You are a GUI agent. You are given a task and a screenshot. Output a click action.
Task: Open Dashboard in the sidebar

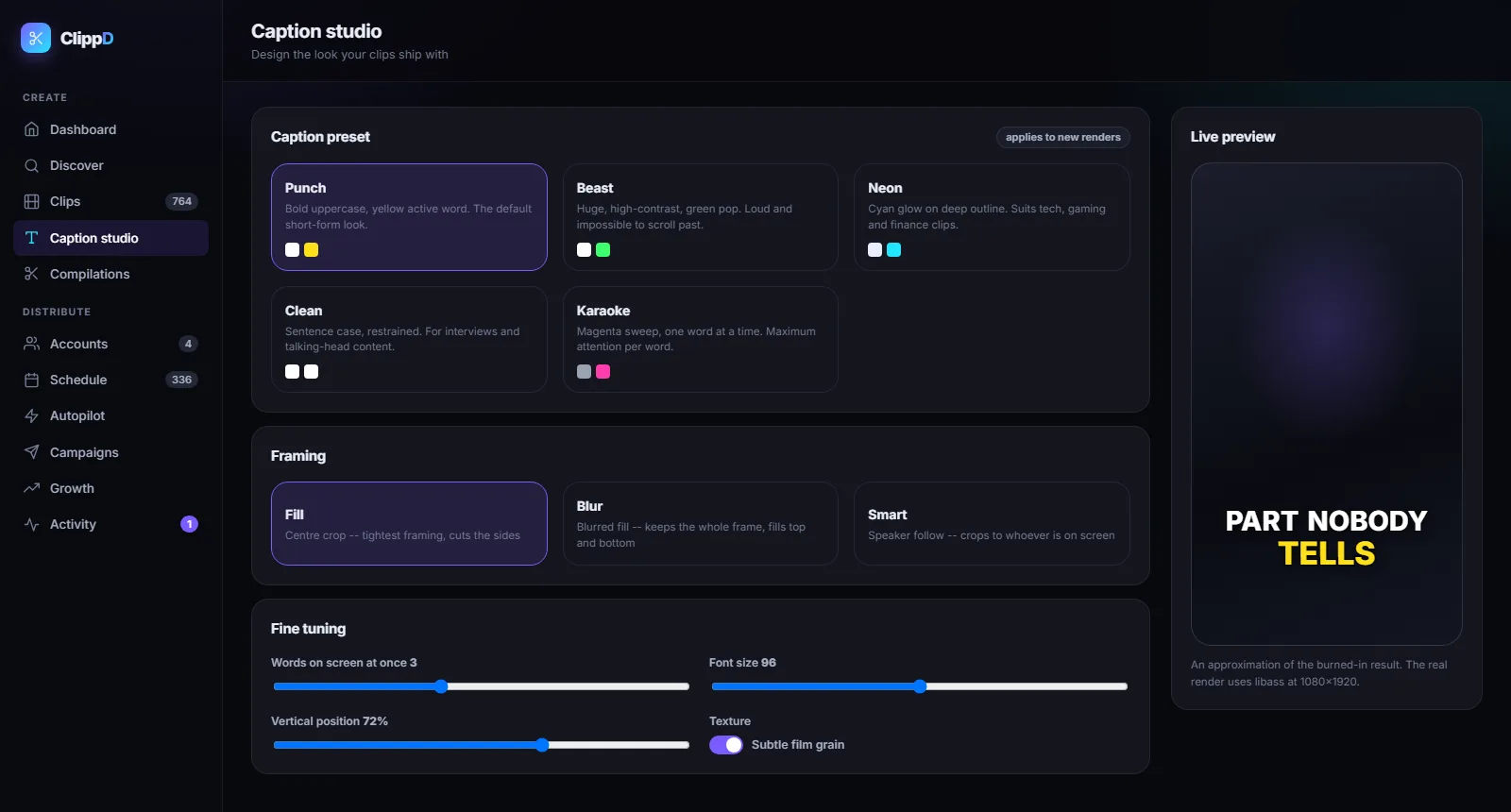pyautogui.click(x=110, y=129)
